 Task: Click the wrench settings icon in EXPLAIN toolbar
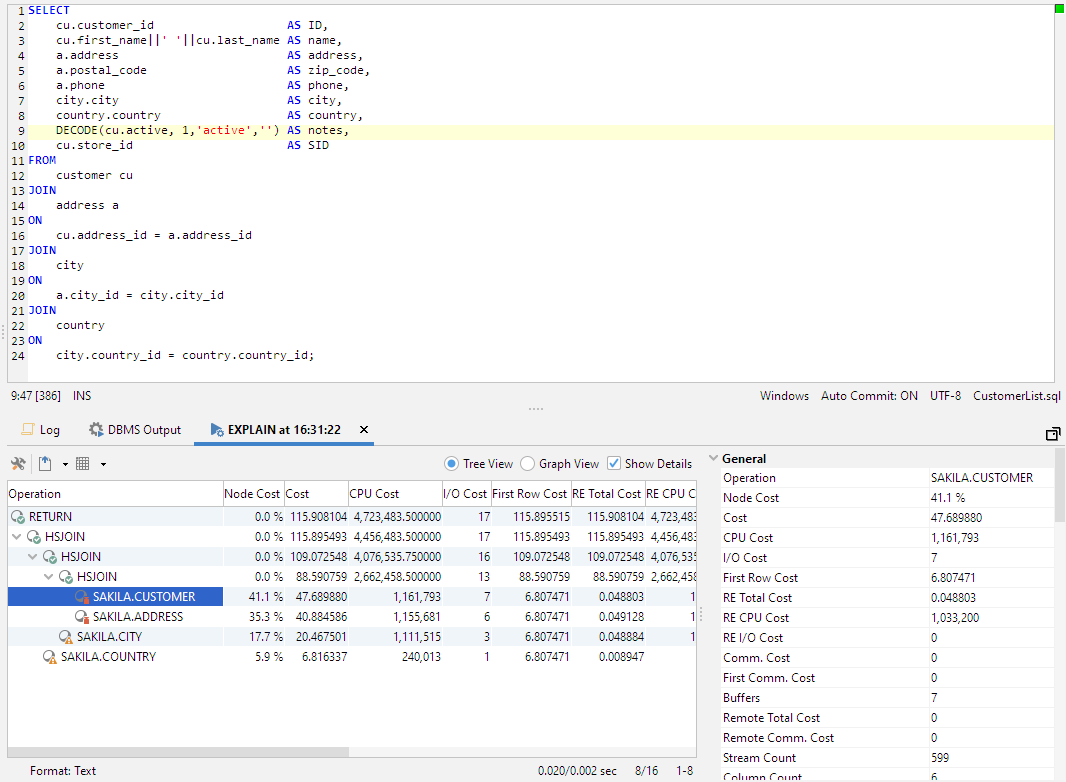pyautogui.click(x=17, y=463)
